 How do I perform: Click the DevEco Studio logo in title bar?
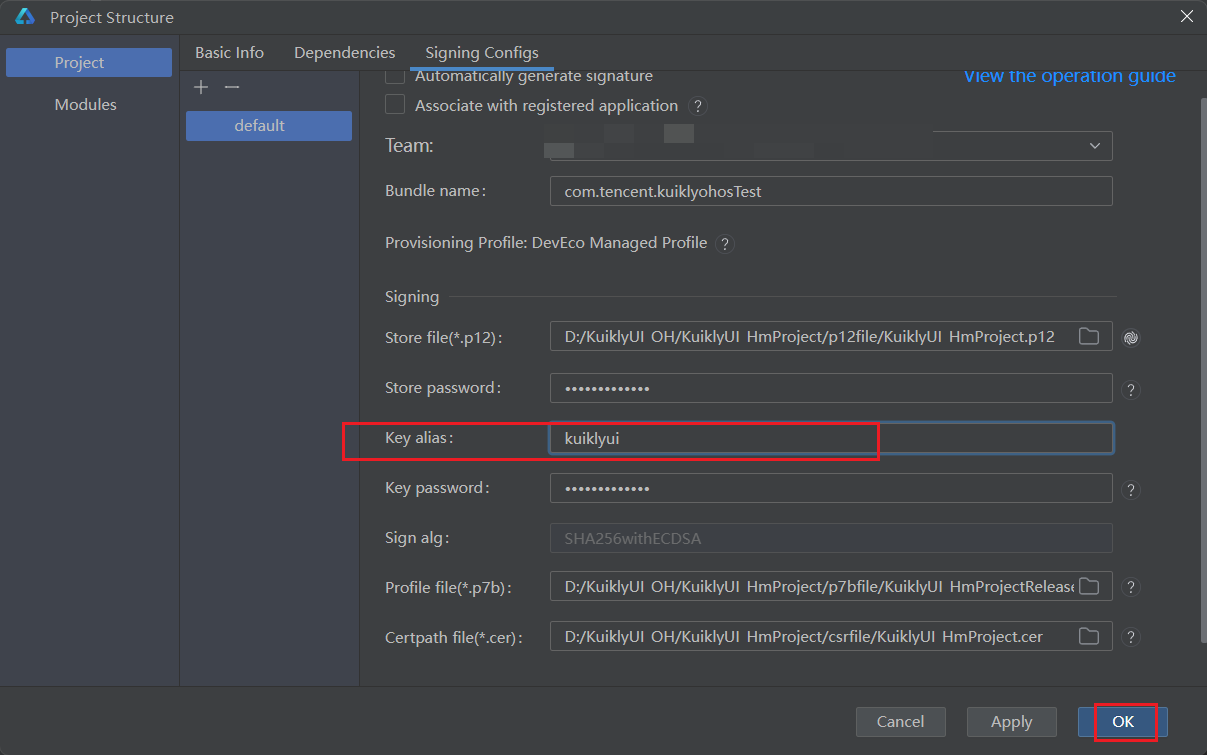click(x=25, y=17)
